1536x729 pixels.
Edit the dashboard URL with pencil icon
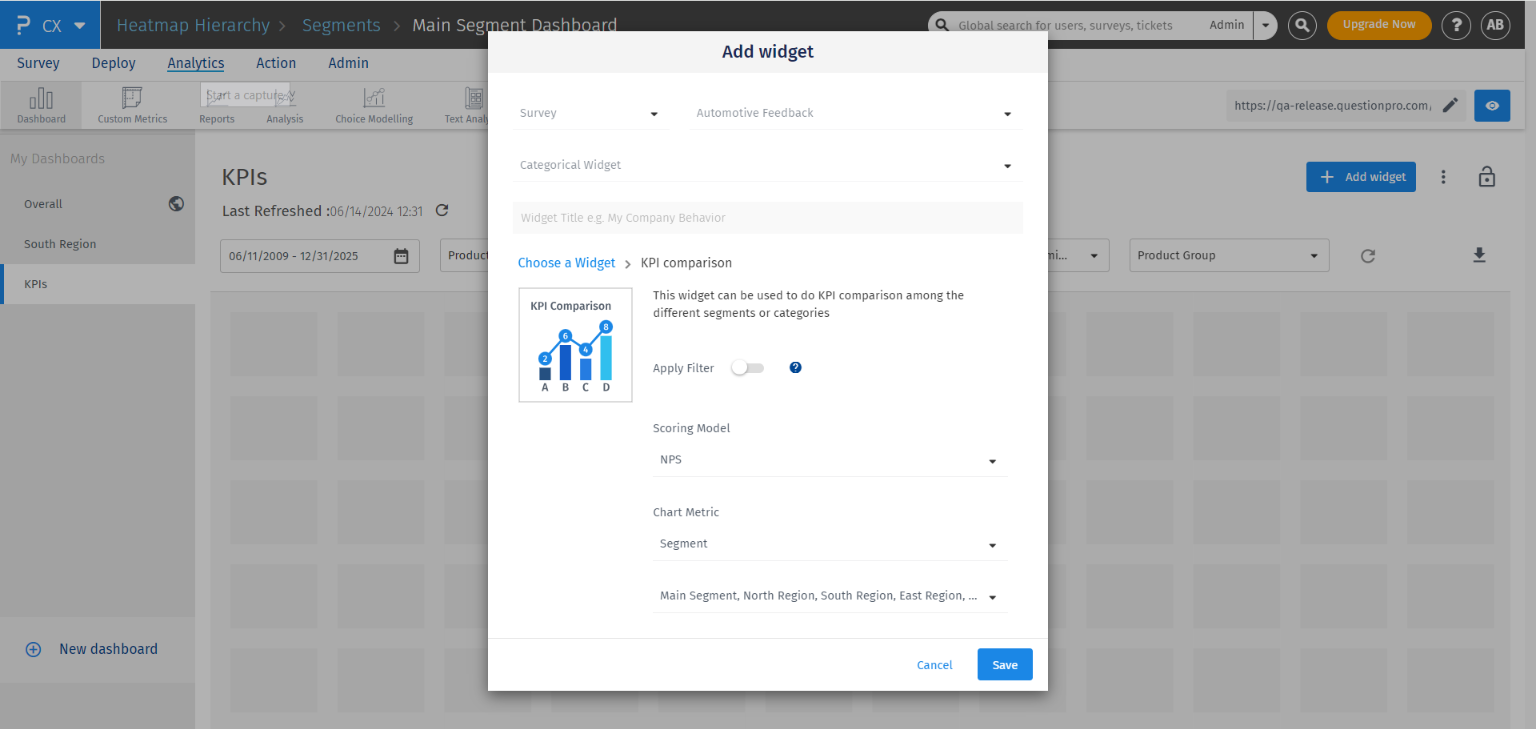click(x=1451, y=105)
